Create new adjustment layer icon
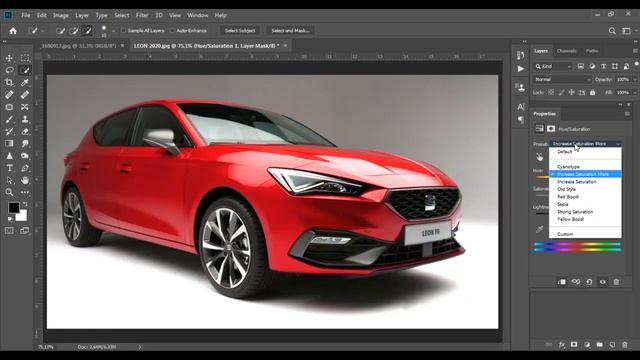The height and width of the screenshot is (360, 640). pos(587,345)
